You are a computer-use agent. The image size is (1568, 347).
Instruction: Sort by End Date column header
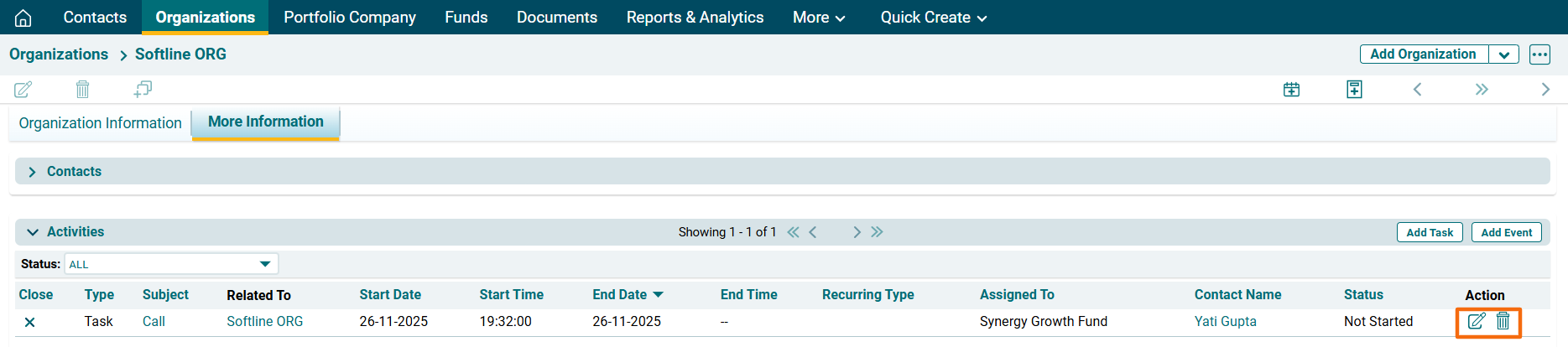[x=620, y=294]
